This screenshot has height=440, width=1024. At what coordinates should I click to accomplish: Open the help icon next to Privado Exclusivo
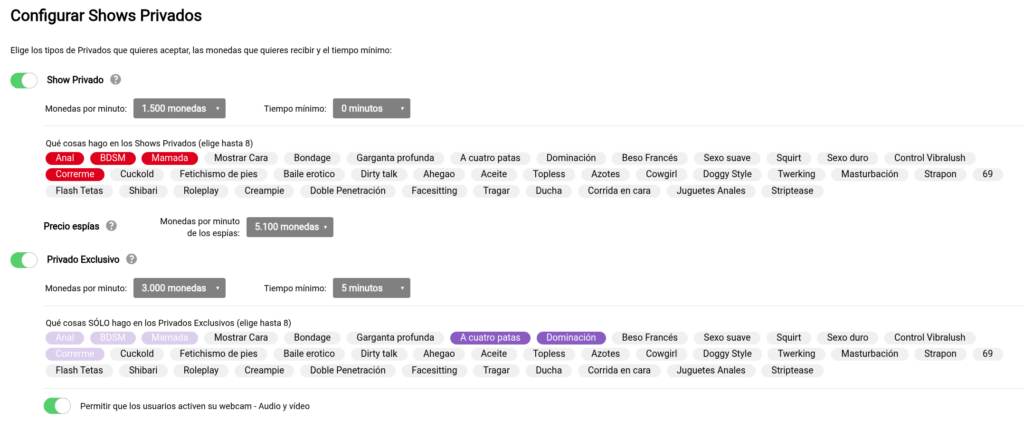coord(131,259)
